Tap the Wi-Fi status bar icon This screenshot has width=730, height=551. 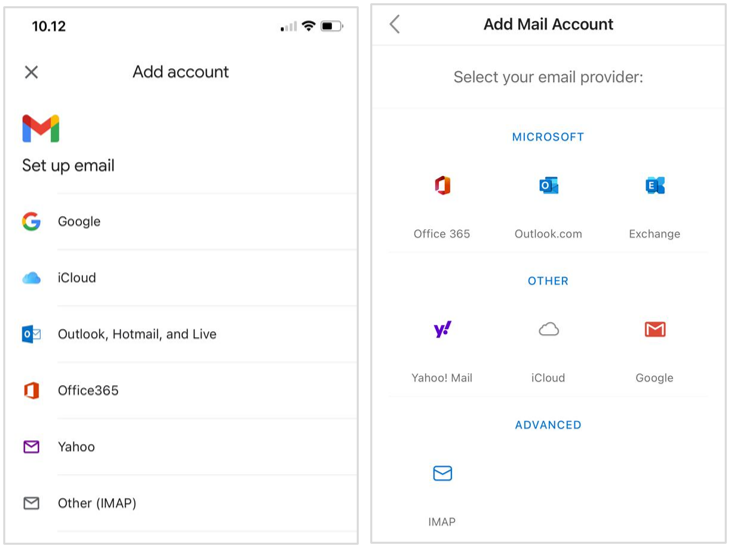click(309, 26)
